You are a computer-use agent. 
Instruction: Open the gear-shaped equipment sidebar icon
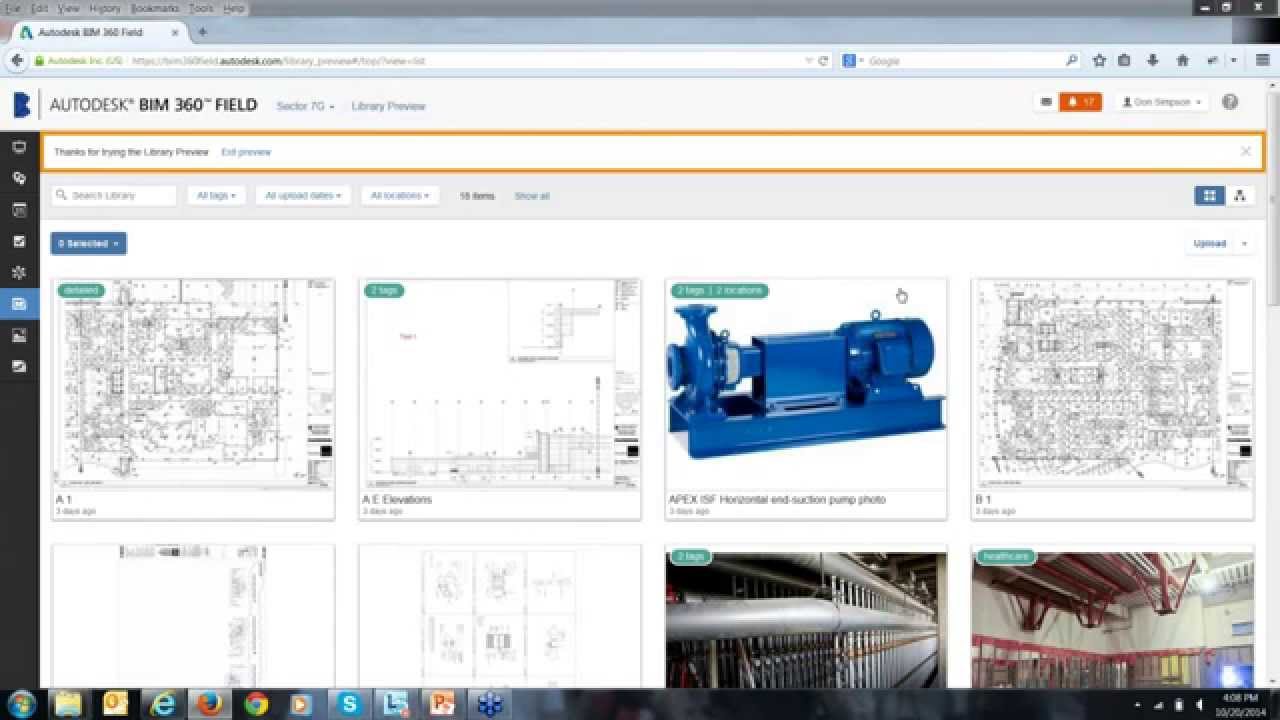19,272
